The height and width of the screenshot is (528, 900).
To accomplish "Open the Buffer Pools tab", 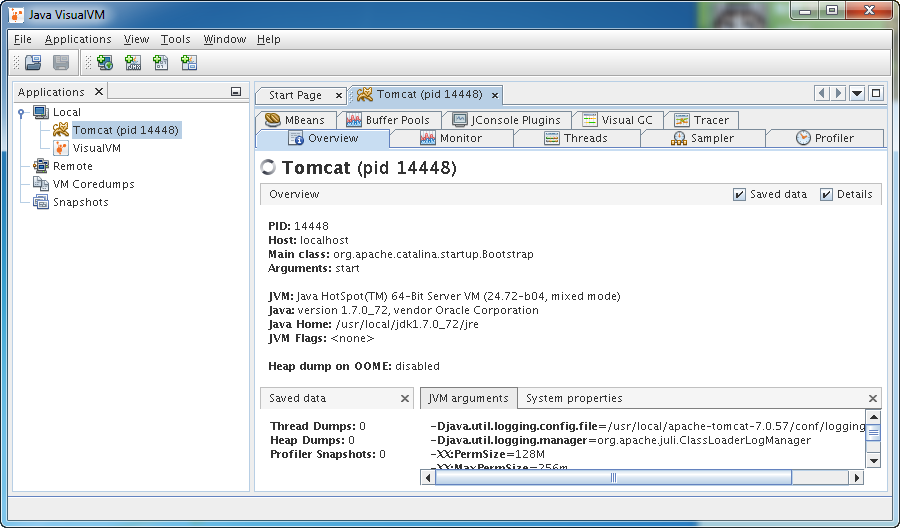I will [388, 120].
